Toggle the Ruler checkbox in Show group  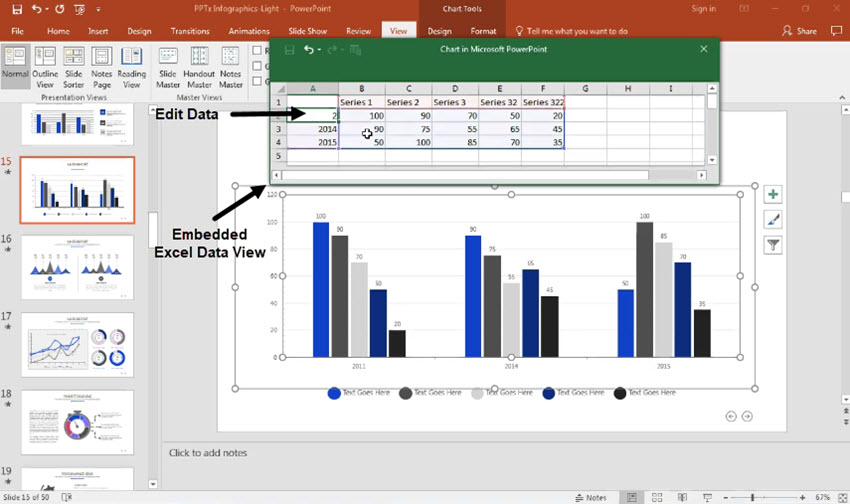coord(257,50)
